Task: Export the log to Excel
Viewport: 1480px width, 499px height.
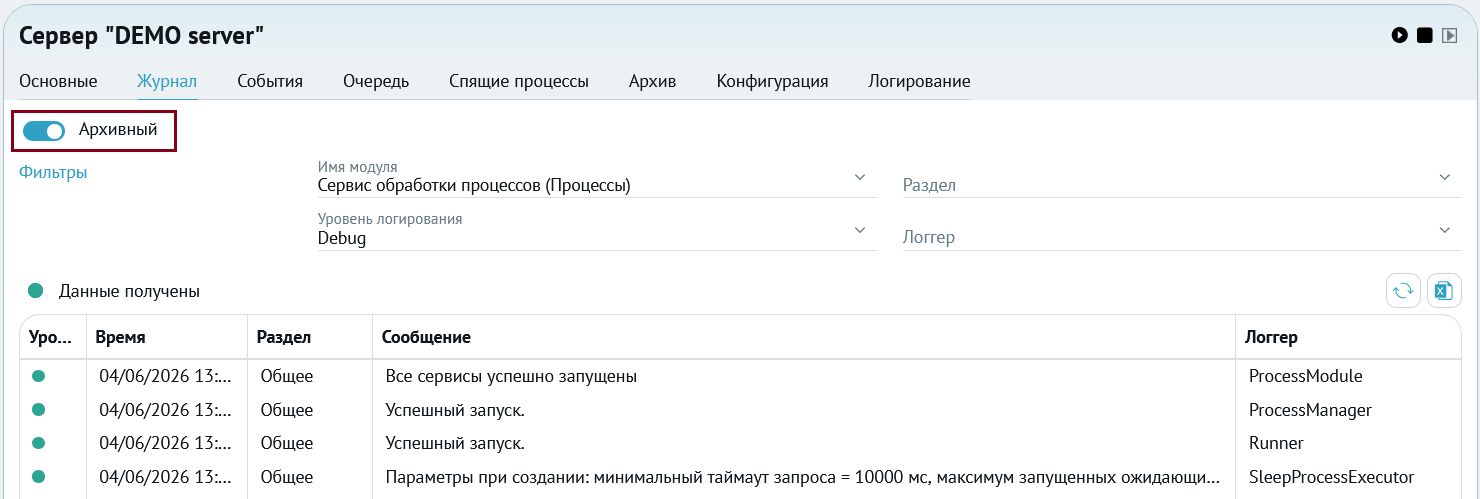Action: (1443, 291)
